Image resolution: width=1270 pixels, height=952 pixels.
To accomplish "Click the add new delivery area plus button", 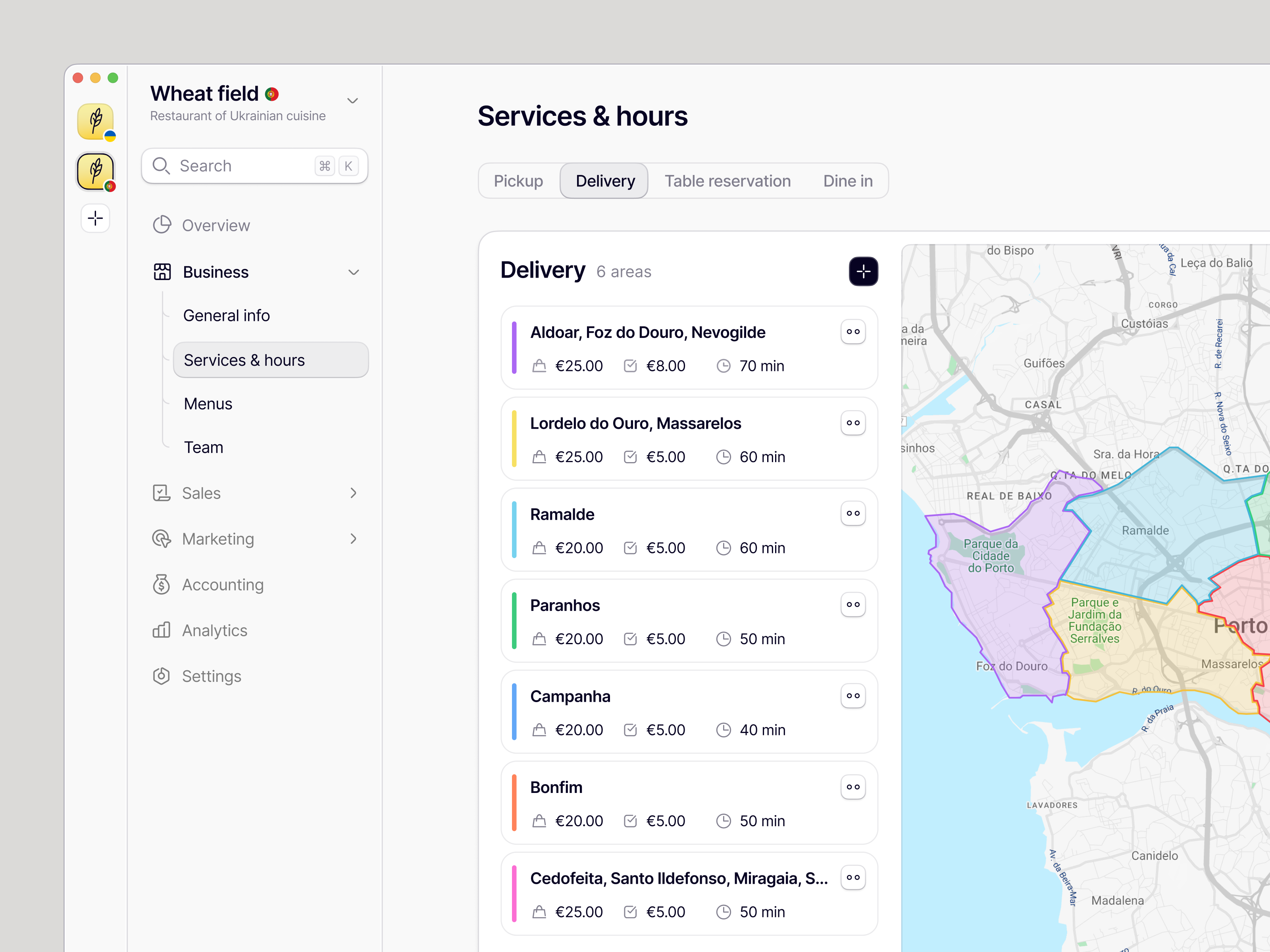I will point(863,271).
